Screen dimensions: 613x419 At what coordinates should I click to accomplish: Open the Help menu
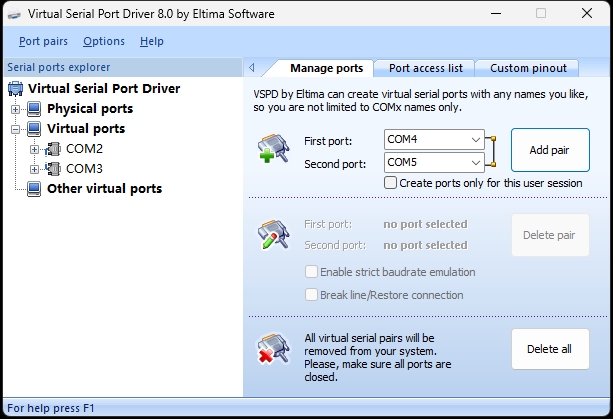tap(152, 41)
